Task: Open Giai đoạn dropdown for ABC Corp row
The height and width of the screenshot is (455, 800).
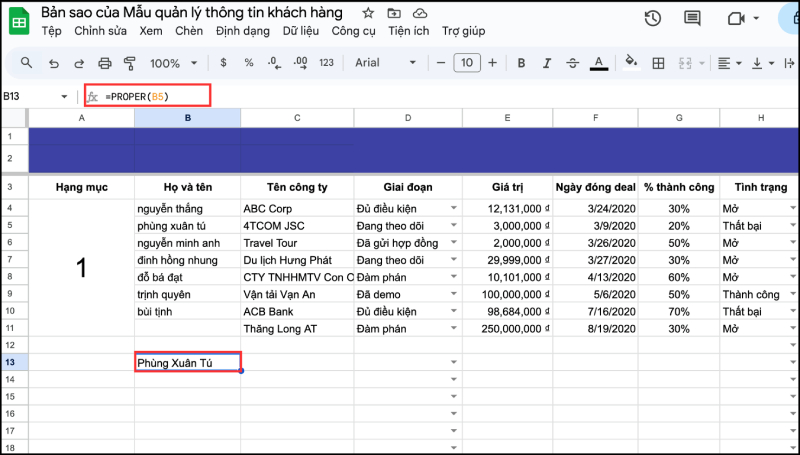Action: click(x=454, y=209)
